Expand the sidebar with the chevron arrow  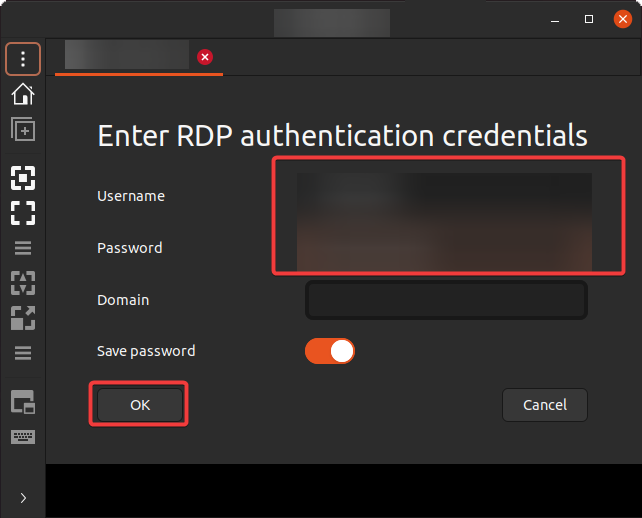click(x=23, y=498)
